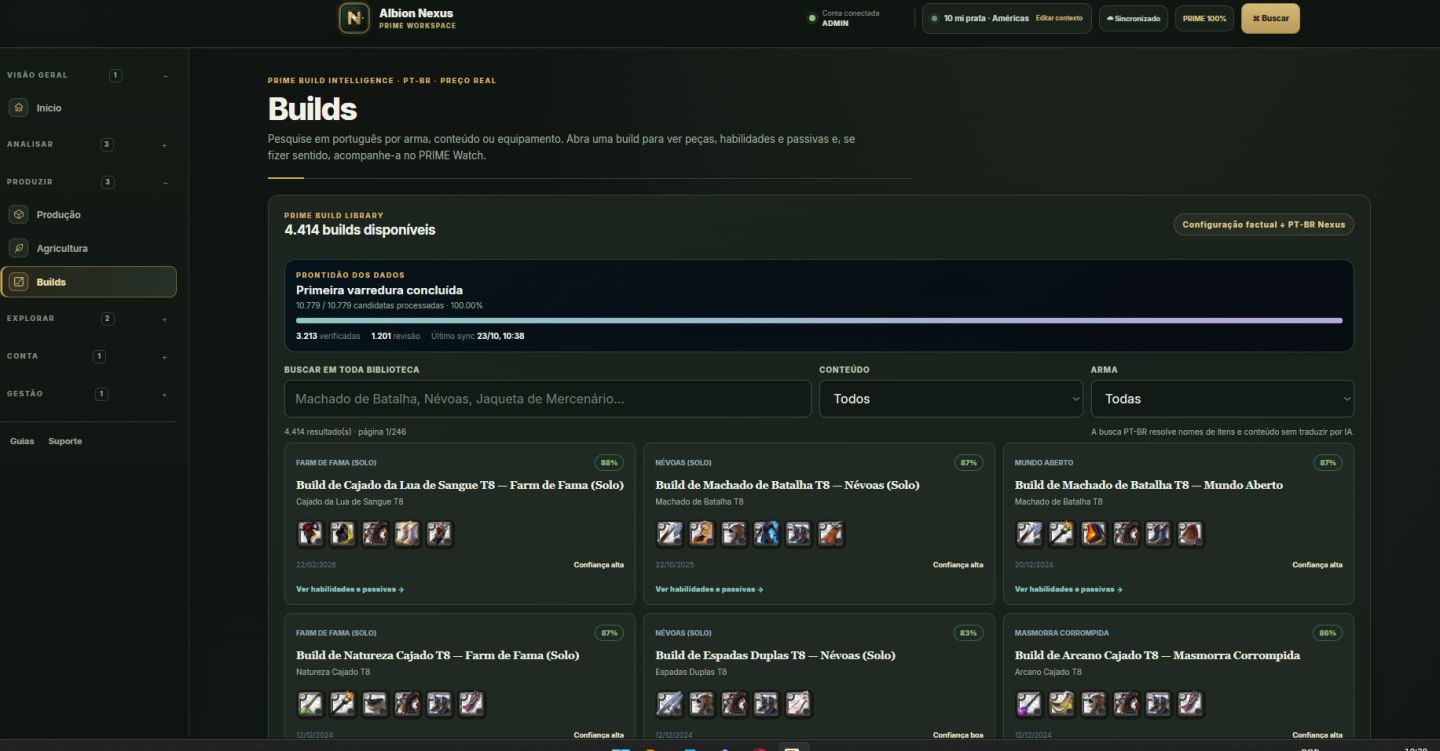Viewport: 1440px width, 751px height.
Task: Open Produção from the sidebar
Action: coord(88,214)
